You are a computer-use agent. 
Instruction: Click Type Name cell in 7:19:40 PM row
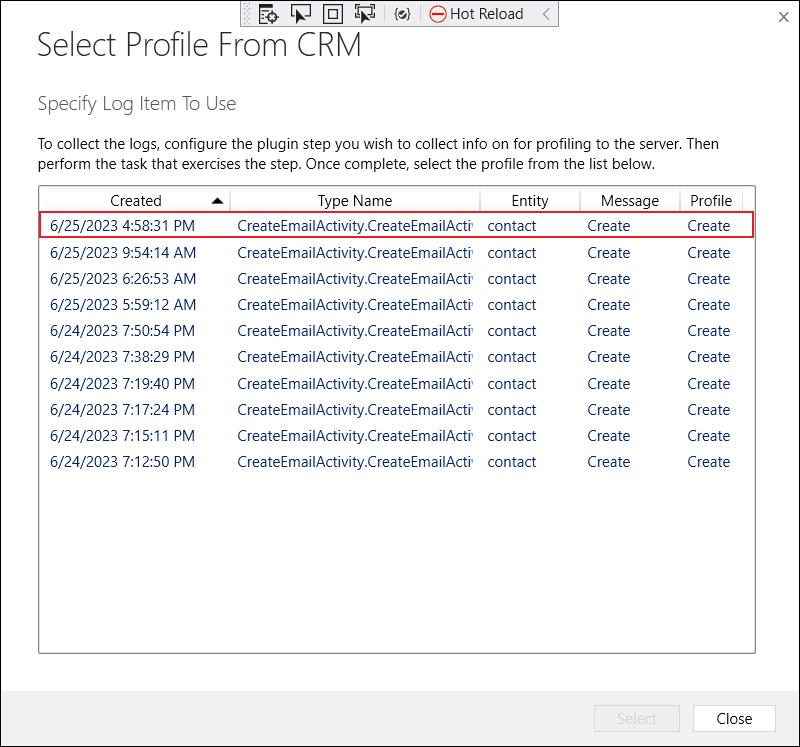[x=355, y=384]
